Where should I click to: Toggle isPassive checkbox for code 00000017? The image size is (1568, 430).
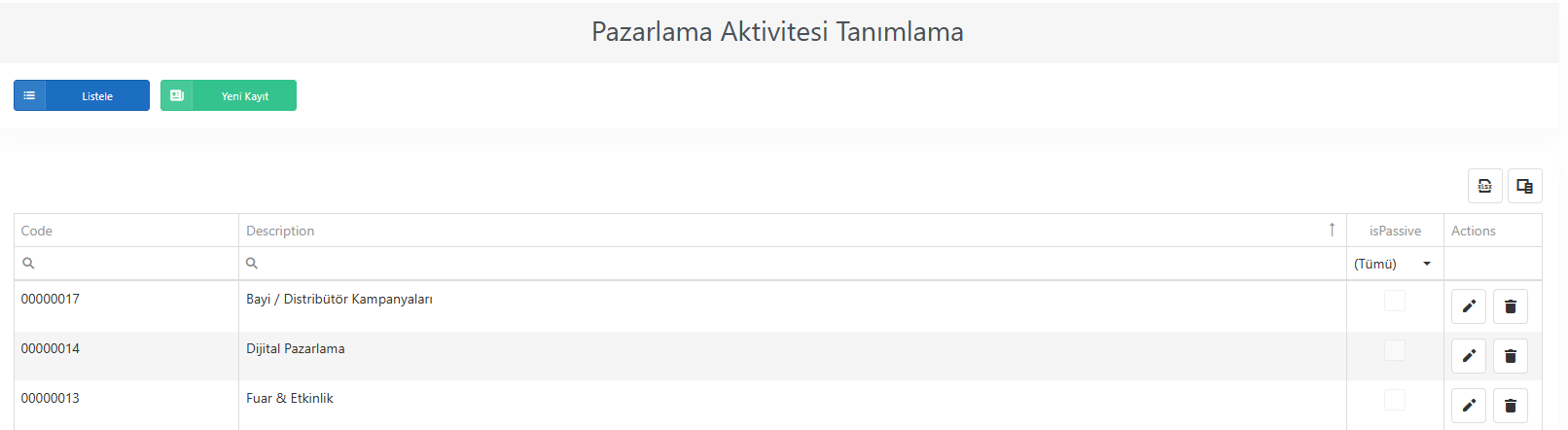tap(1395, 301)
